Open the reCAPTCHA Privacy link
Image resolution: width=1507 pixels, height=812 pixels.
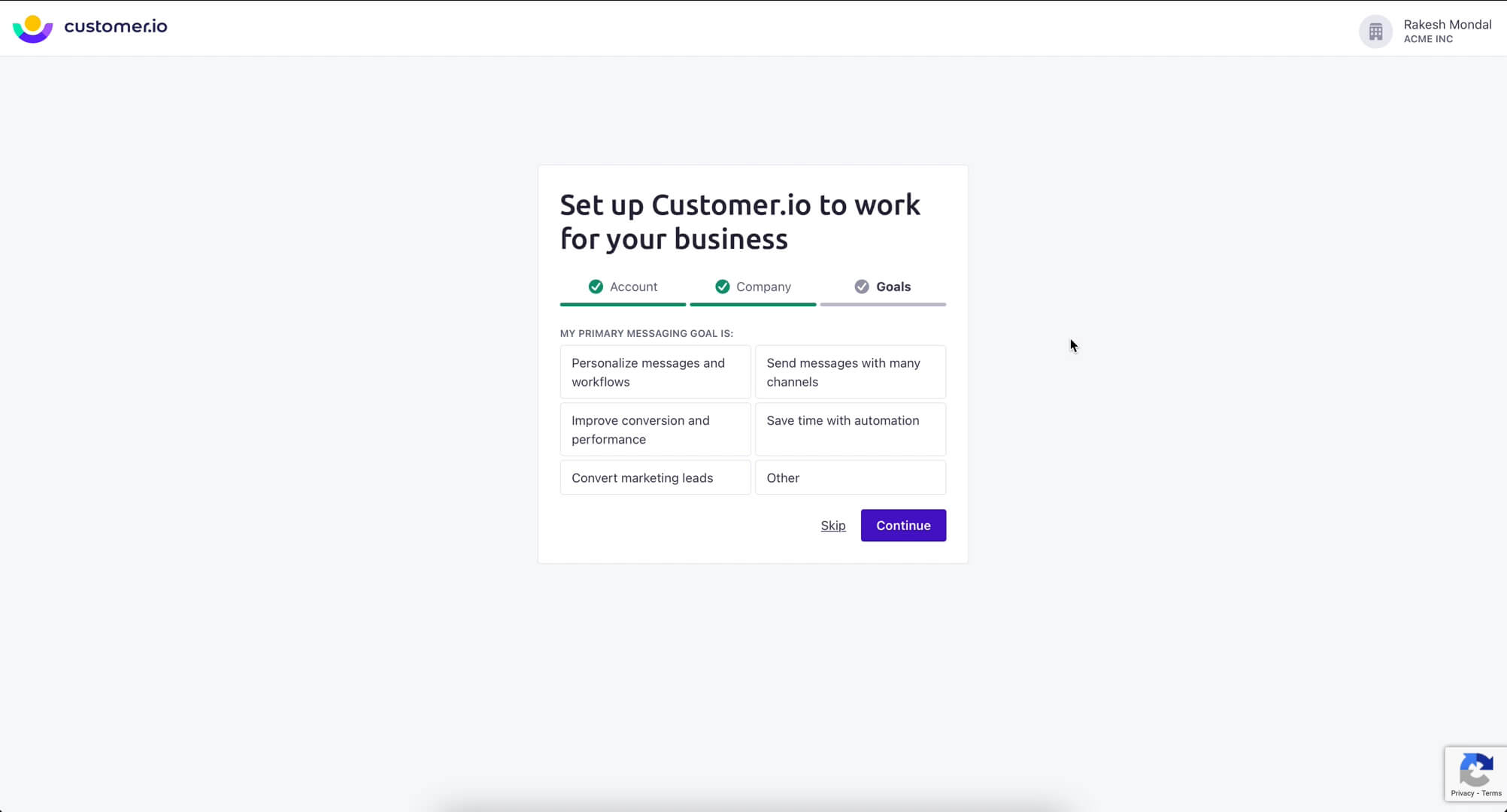[x=1462, y=793]
